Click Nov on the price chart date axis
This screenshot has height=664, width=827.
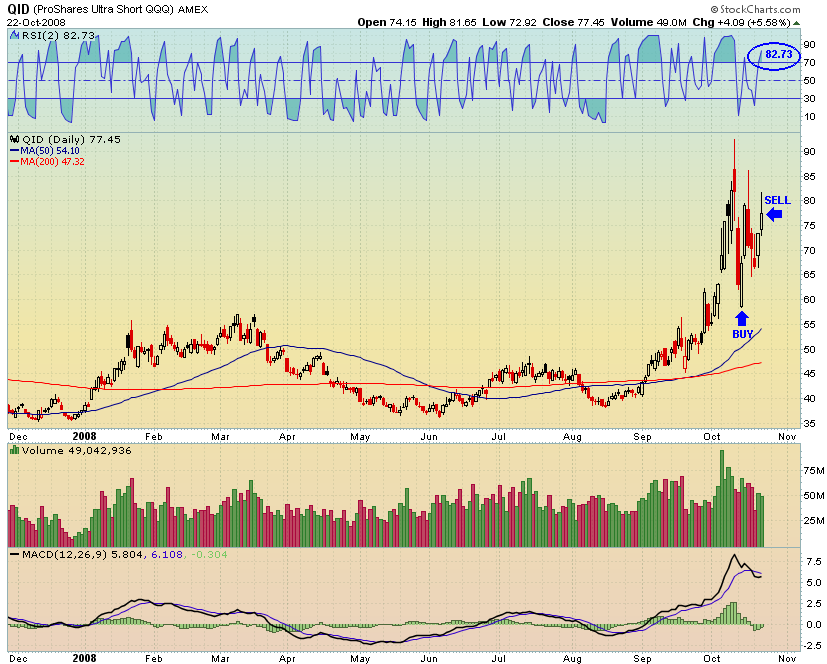[787, 437]
